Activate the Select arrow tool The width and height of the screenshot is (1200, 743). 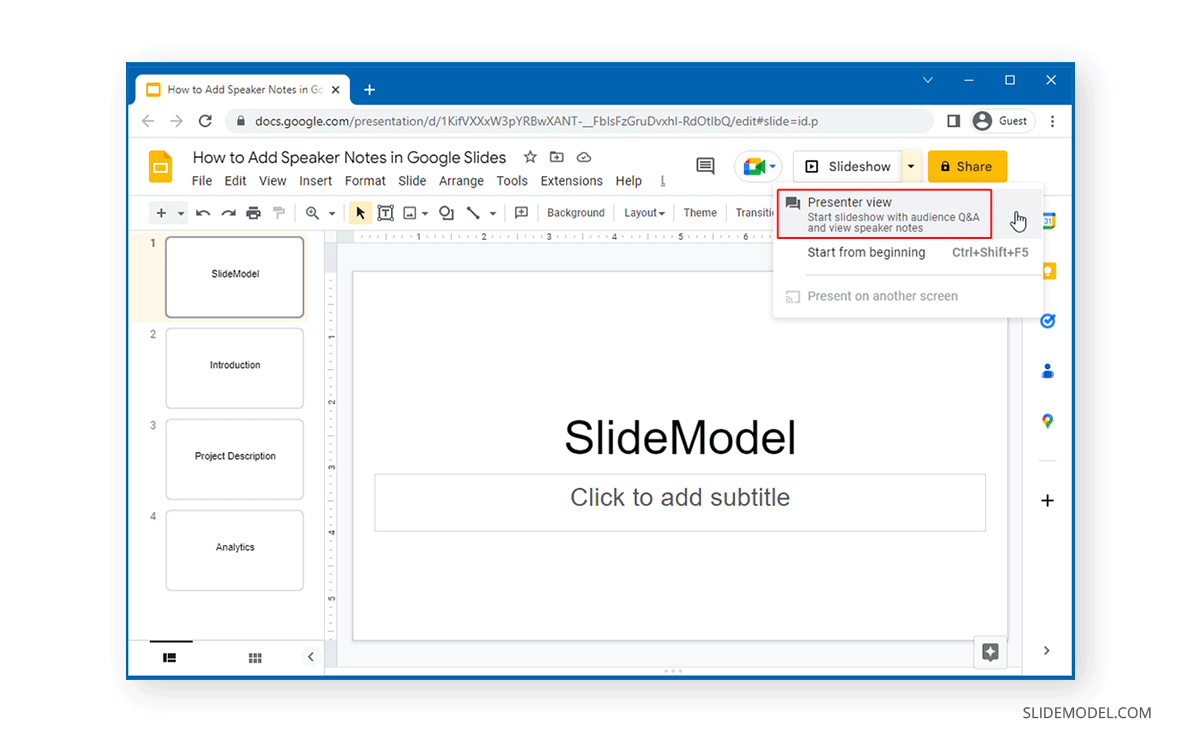click(360, 212)
